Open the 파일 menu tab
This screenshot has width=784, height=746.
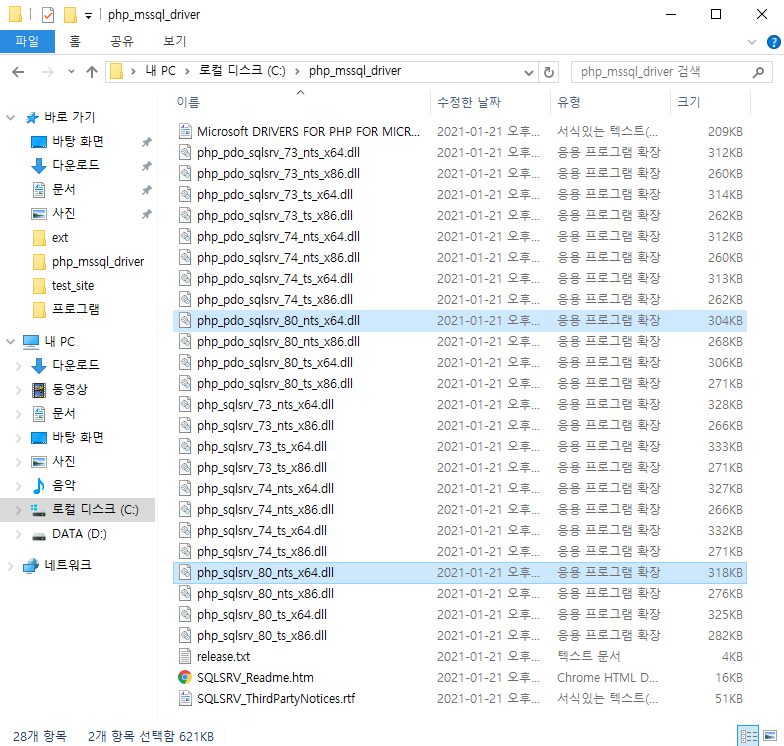point(27,41)
